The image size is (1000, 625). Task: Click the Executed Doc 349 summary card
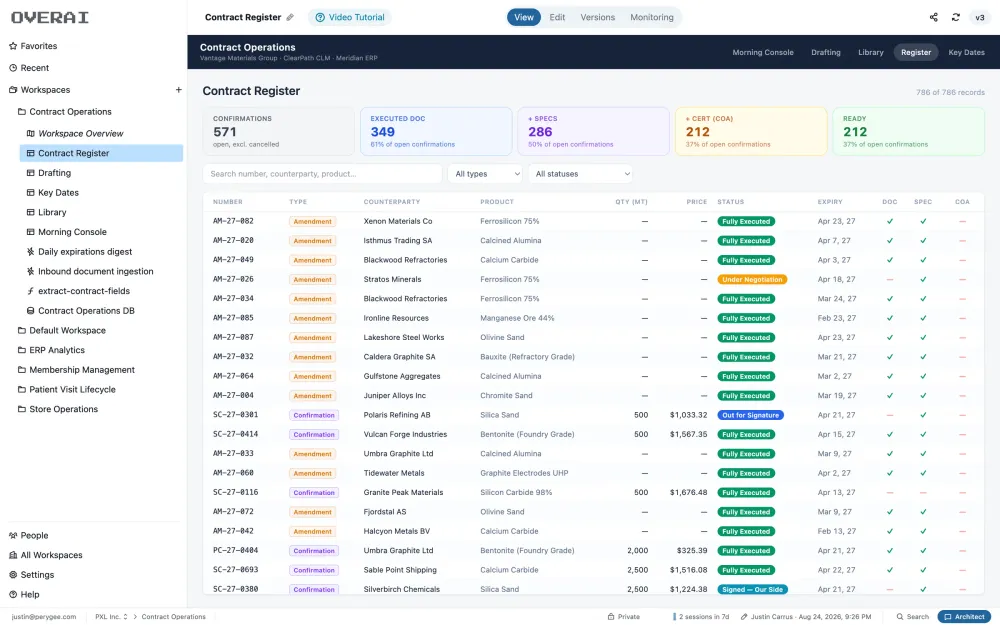pos(436,131)
